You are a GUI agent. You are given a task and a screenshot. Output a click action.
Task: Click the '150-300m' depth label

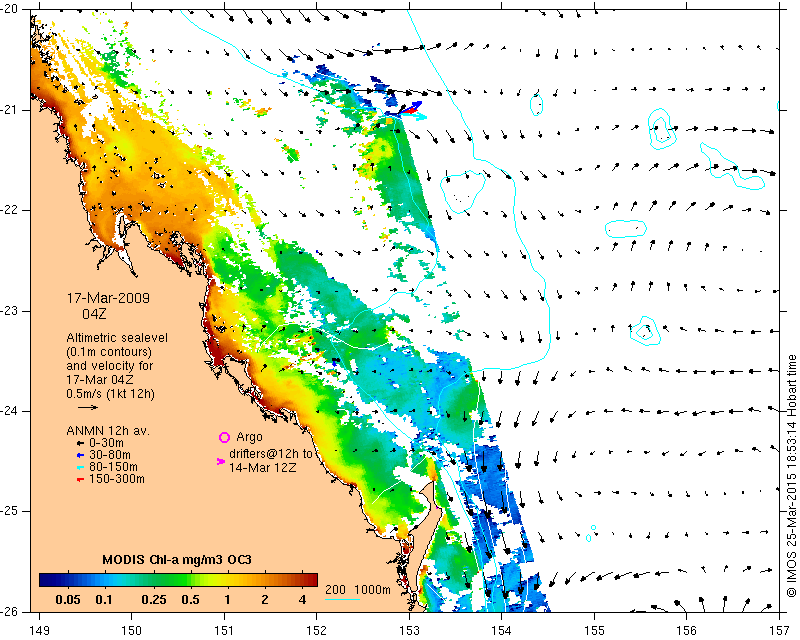117,479
